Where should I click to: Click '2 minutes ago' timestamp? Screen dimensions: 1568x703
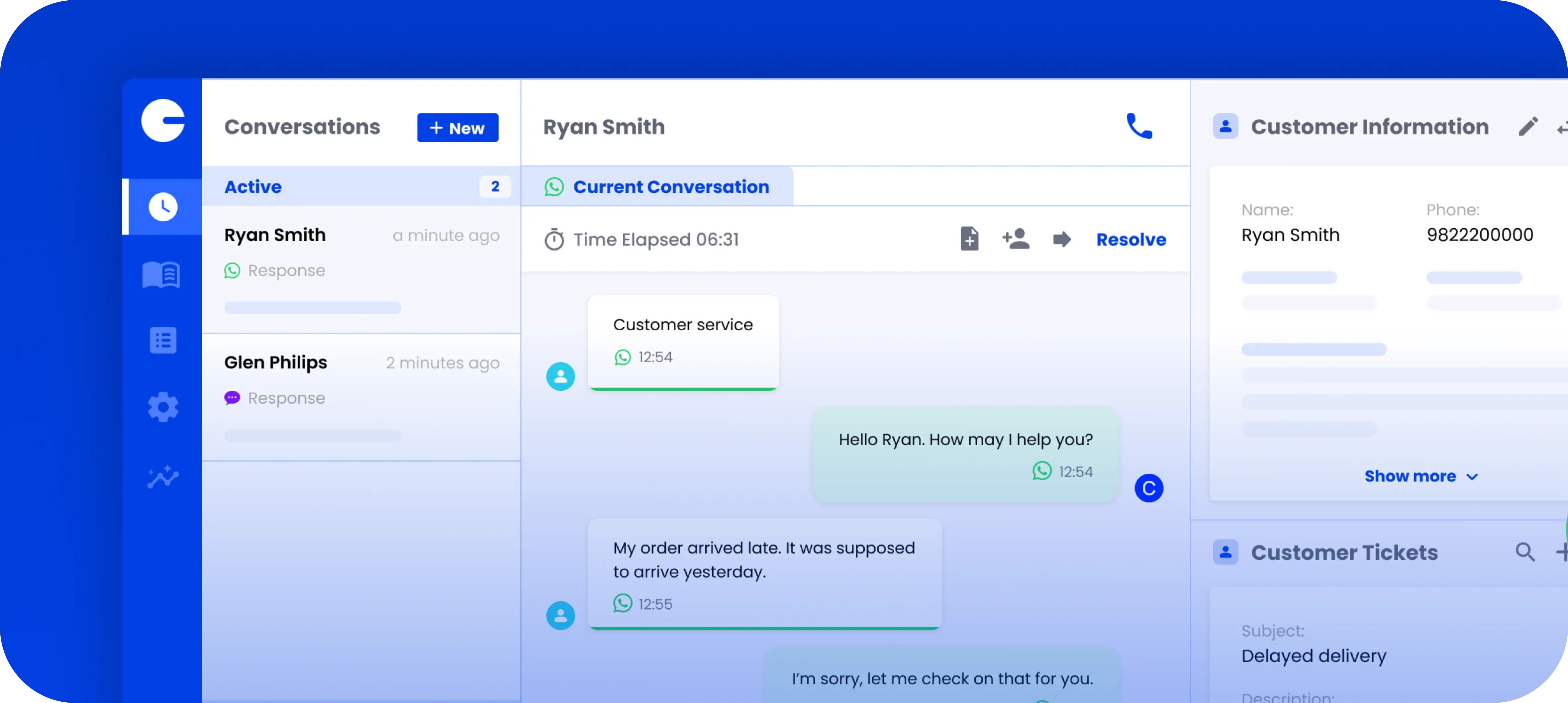point(442,363)
